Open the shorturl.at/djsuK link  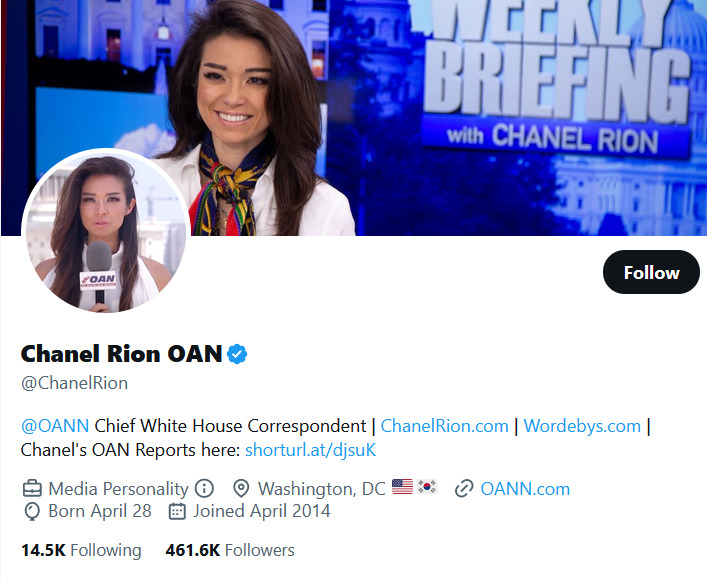310,450
